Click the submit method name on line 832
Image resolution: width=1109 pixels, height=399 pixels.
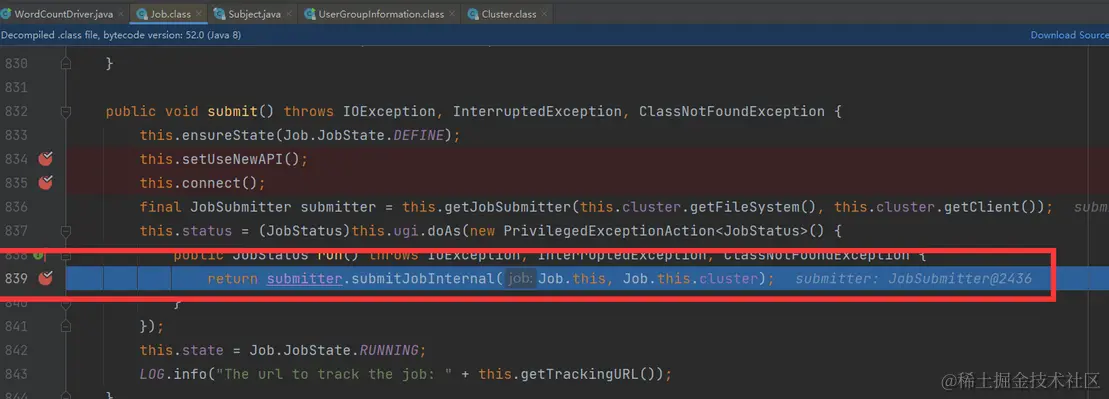pyautogui.click(x=233, y=112)
